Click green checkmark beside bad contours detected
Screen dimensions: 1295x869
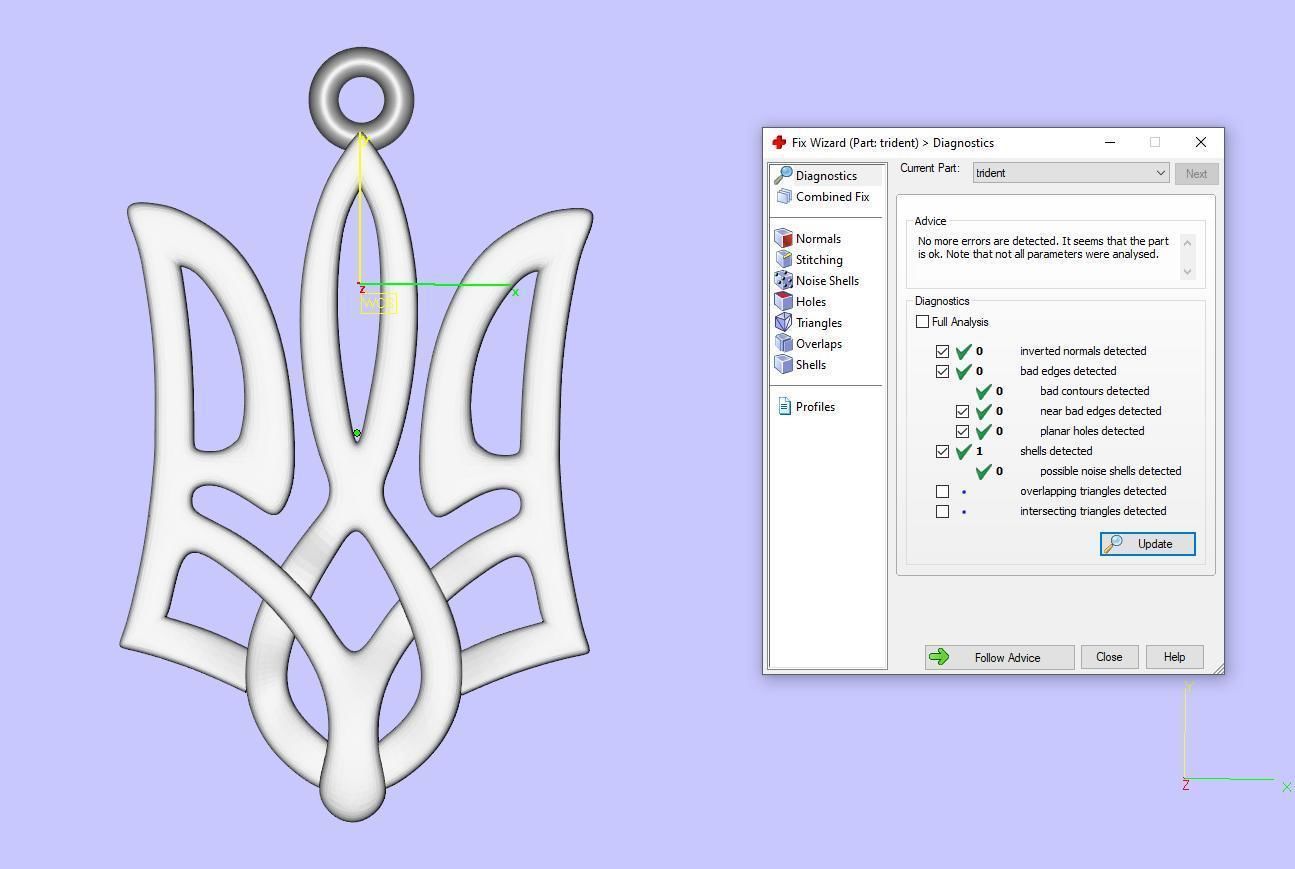(x=984, y=391)
